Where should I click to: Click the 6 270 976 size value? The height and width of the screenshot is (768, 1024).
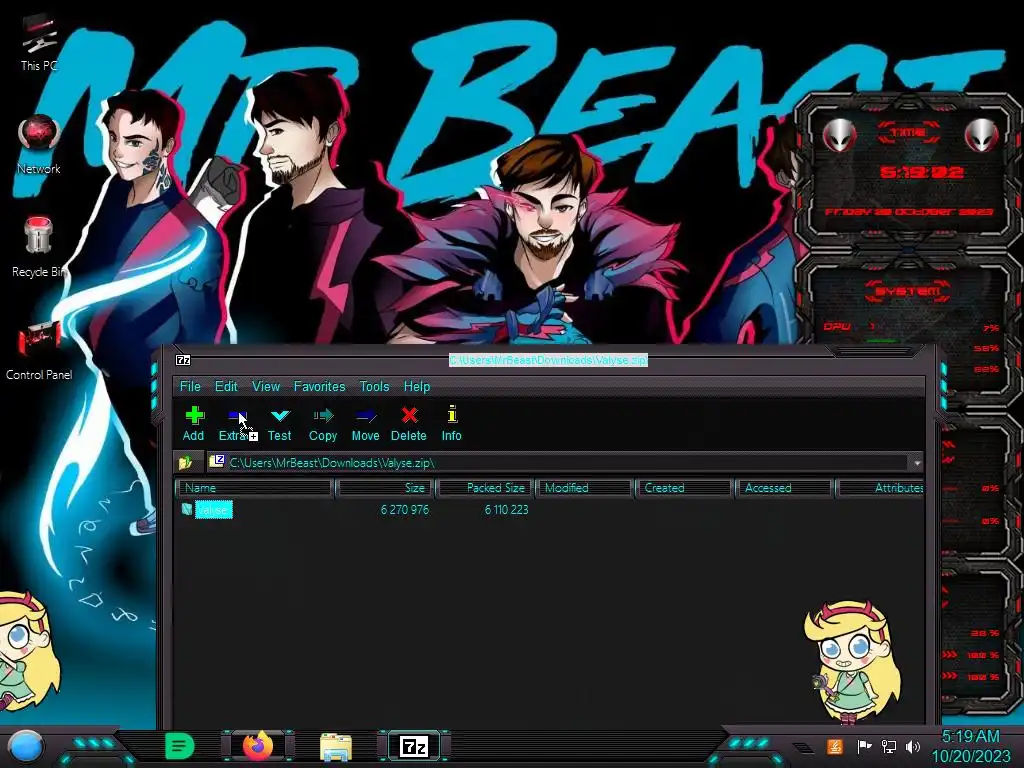405,509
